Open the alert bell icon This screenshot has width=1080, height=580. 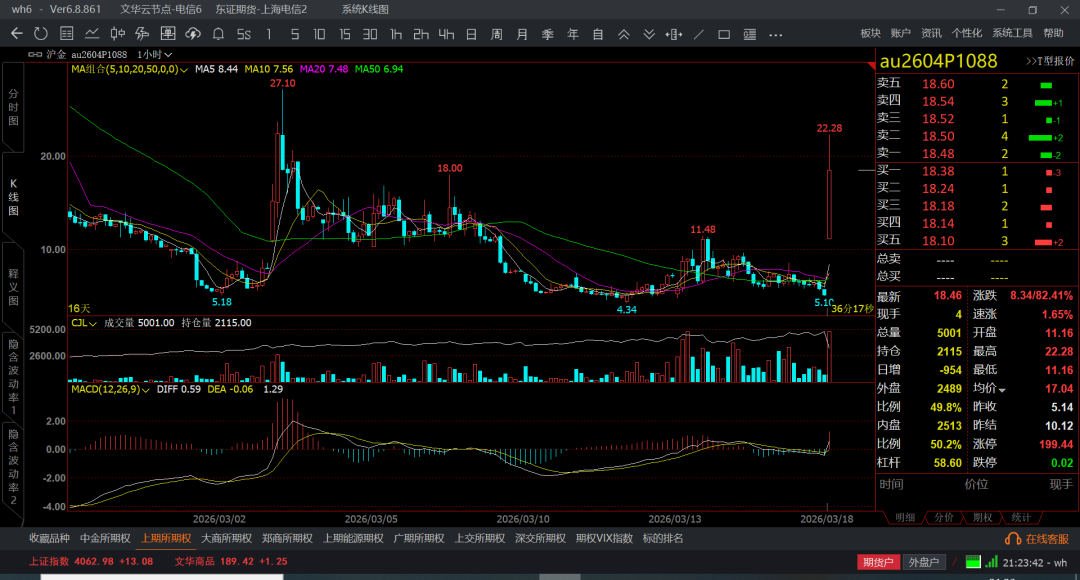[218, 34]
